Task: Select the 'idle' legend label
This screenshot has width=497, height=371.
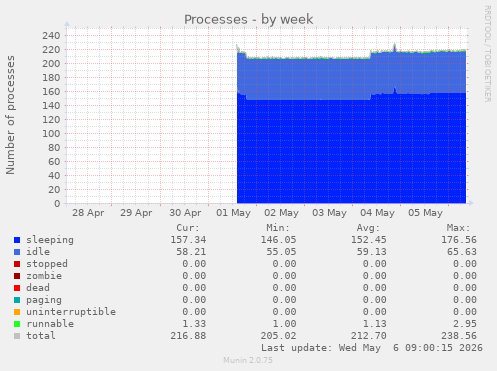Action: (38, 252)
